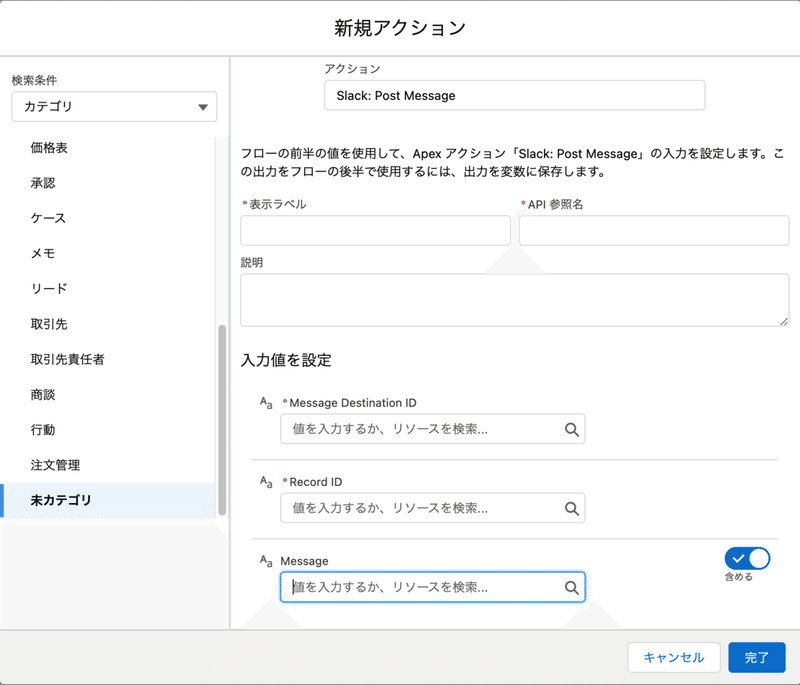Click the Aa text type icon beside Record ID

coord(266,482)
